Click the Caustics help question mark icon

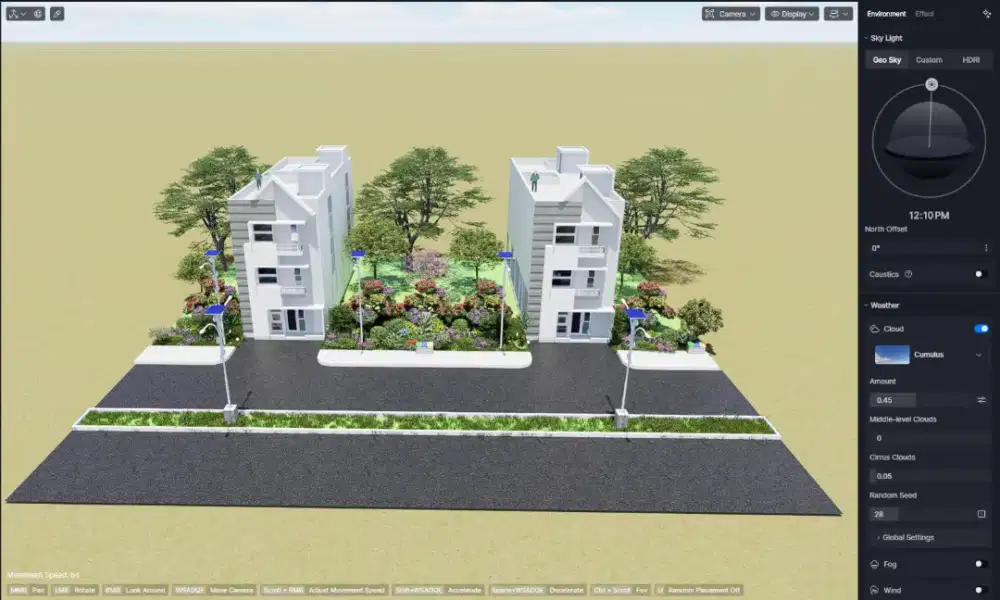click(x=908, y=274)
